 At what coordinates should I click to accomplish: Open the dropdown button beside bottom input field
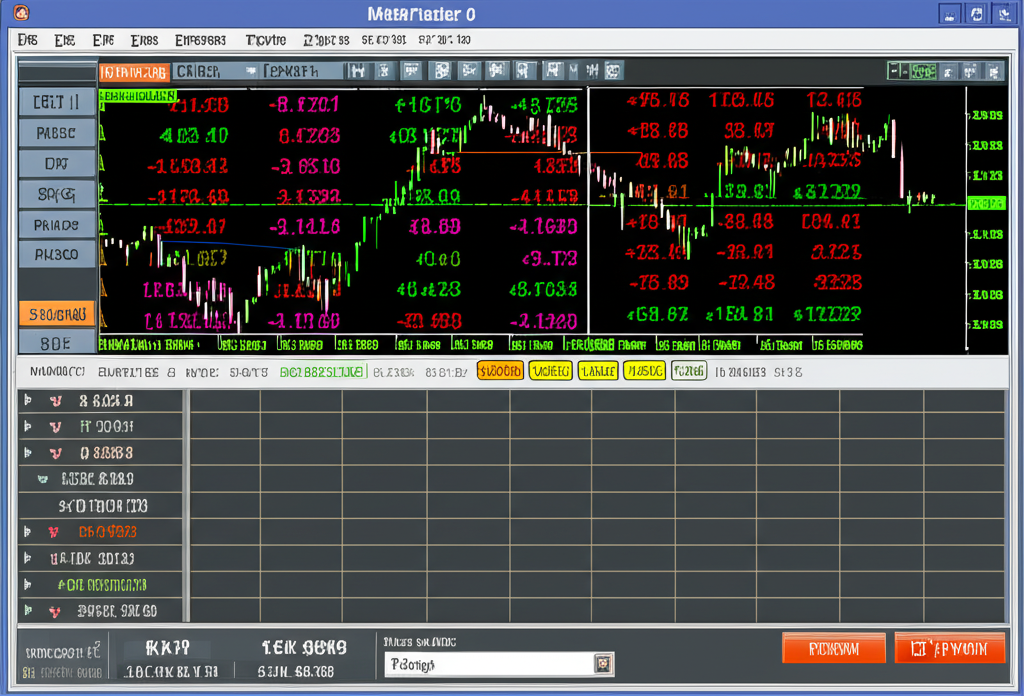click(603, 663)
